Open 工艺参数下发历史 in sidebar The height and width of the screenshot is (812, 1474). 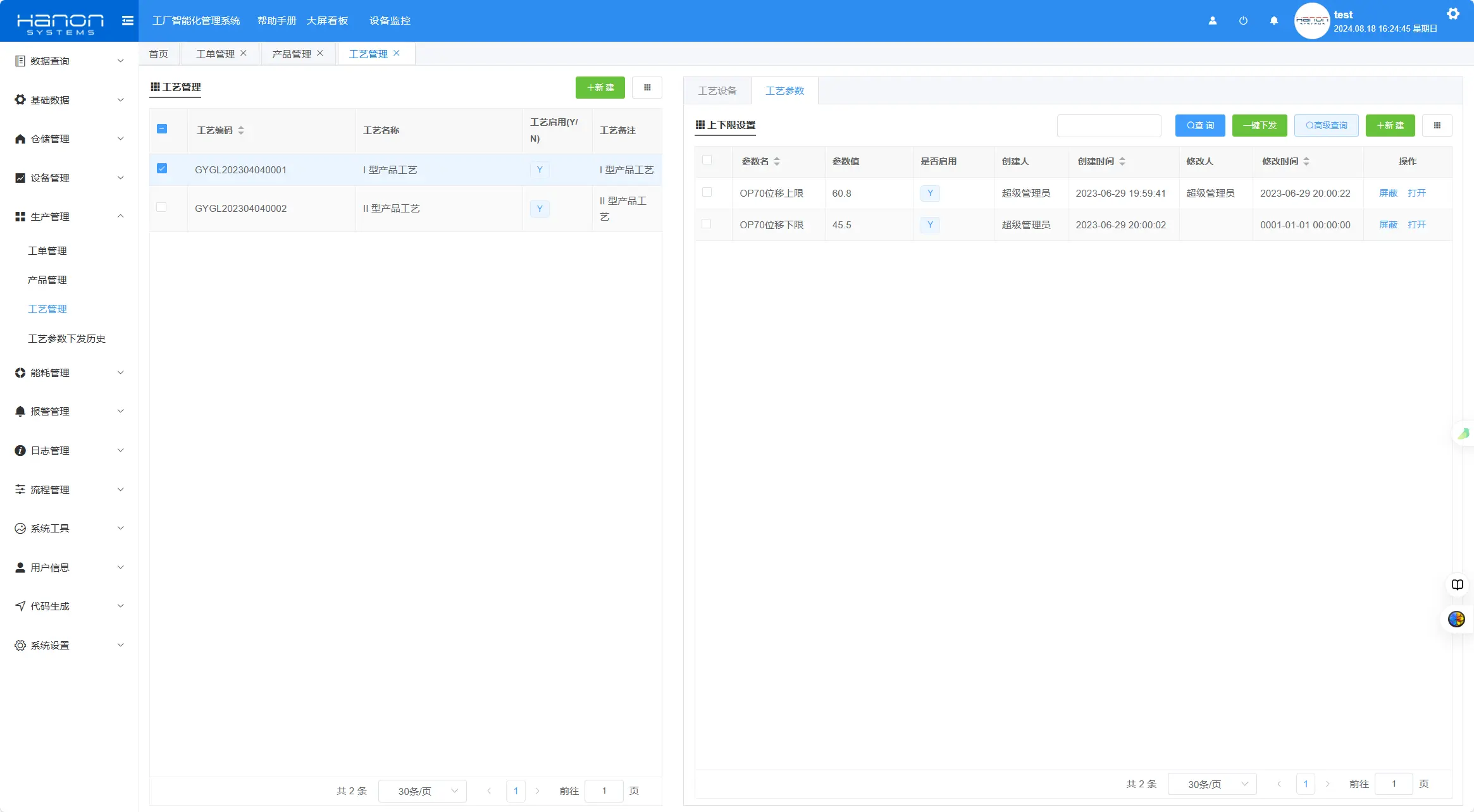pyautogui.click(x=66, y=338)
